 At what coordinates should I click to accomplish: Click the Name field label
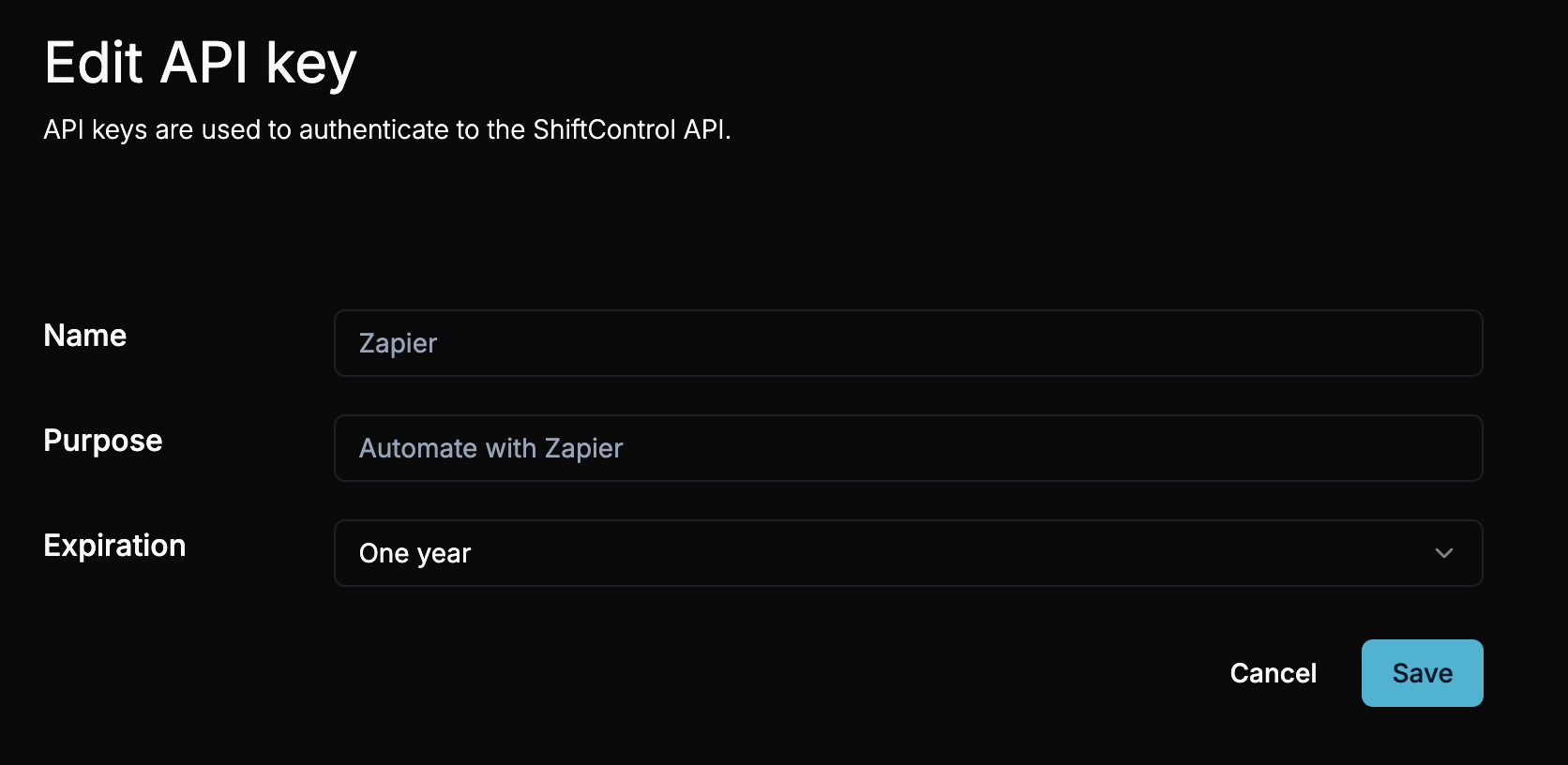pyautogui.click(x=85, y=336)
